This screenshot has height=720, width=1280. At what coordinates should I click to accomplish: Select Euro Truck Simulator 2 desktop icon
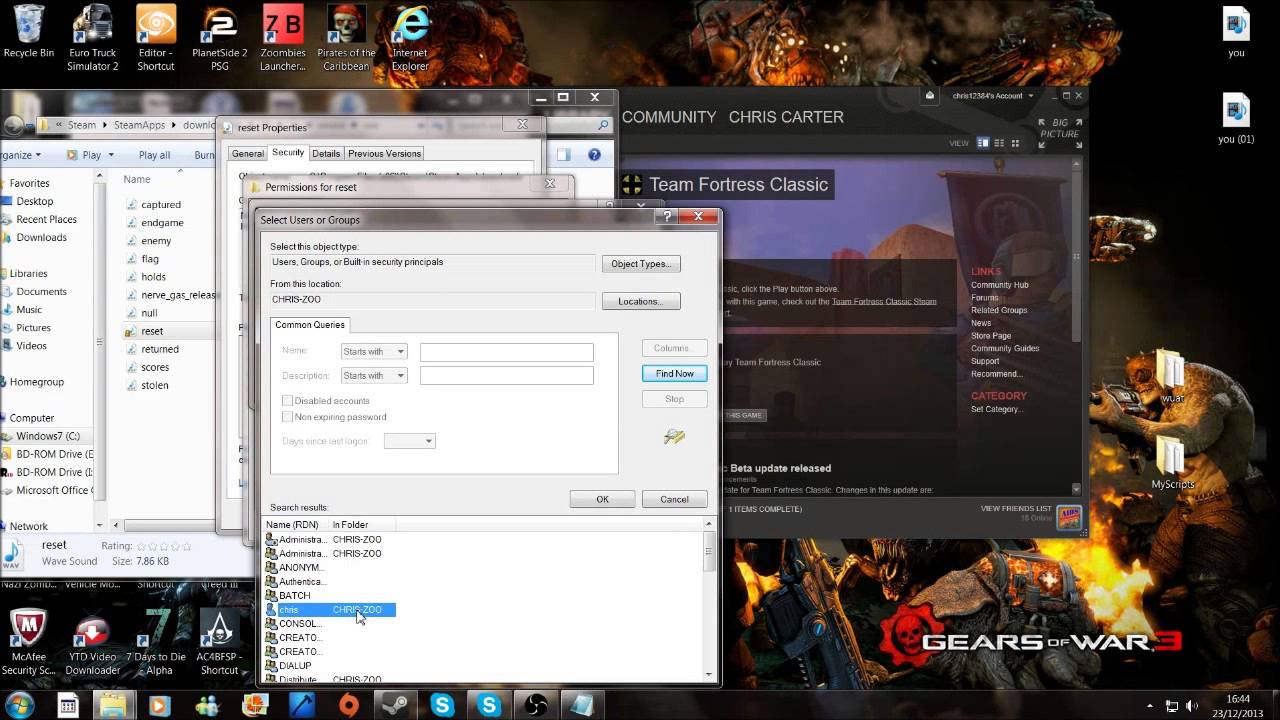93,38
